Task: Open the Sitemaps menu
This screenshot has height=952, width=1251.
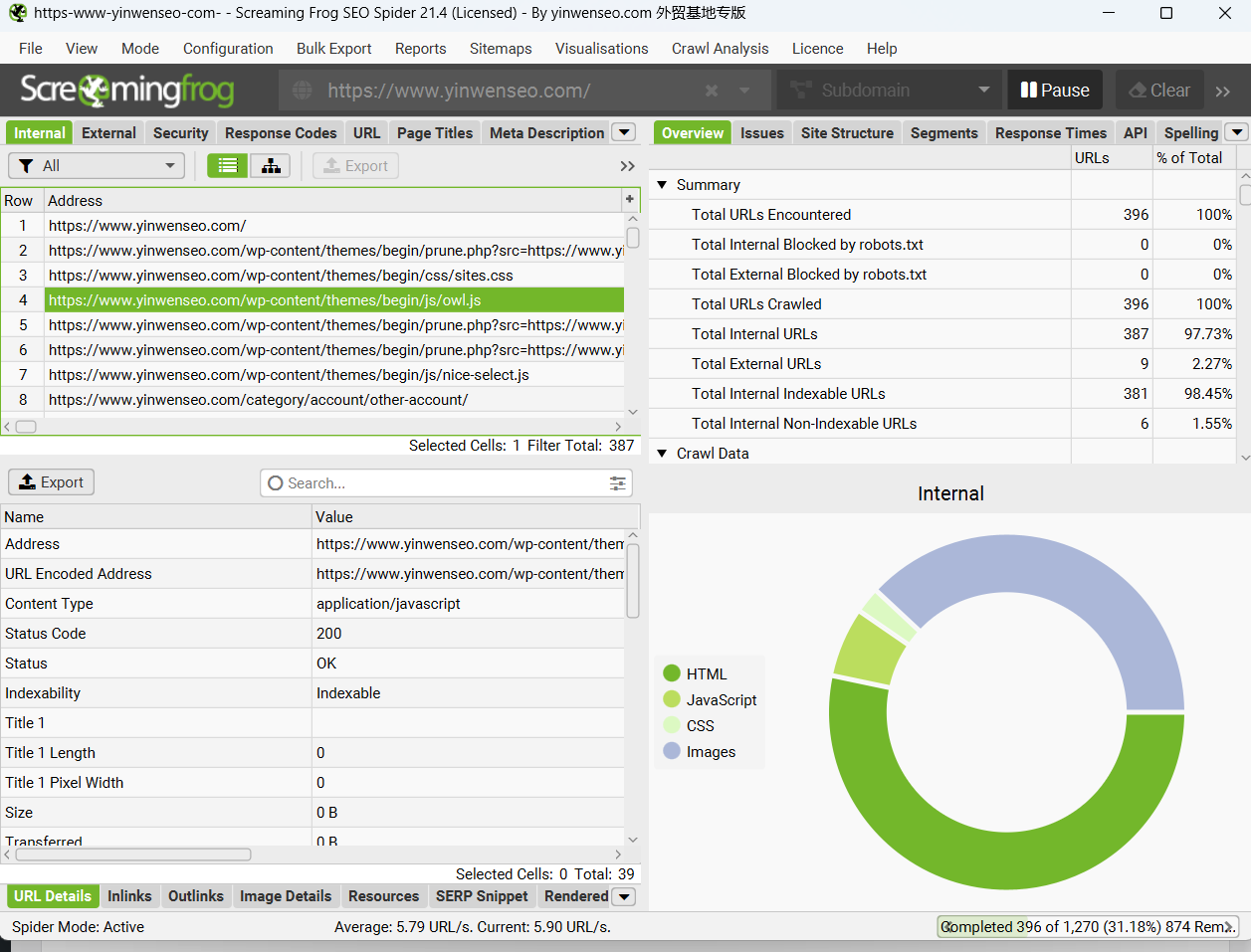Action: click(x=501, y=49)
